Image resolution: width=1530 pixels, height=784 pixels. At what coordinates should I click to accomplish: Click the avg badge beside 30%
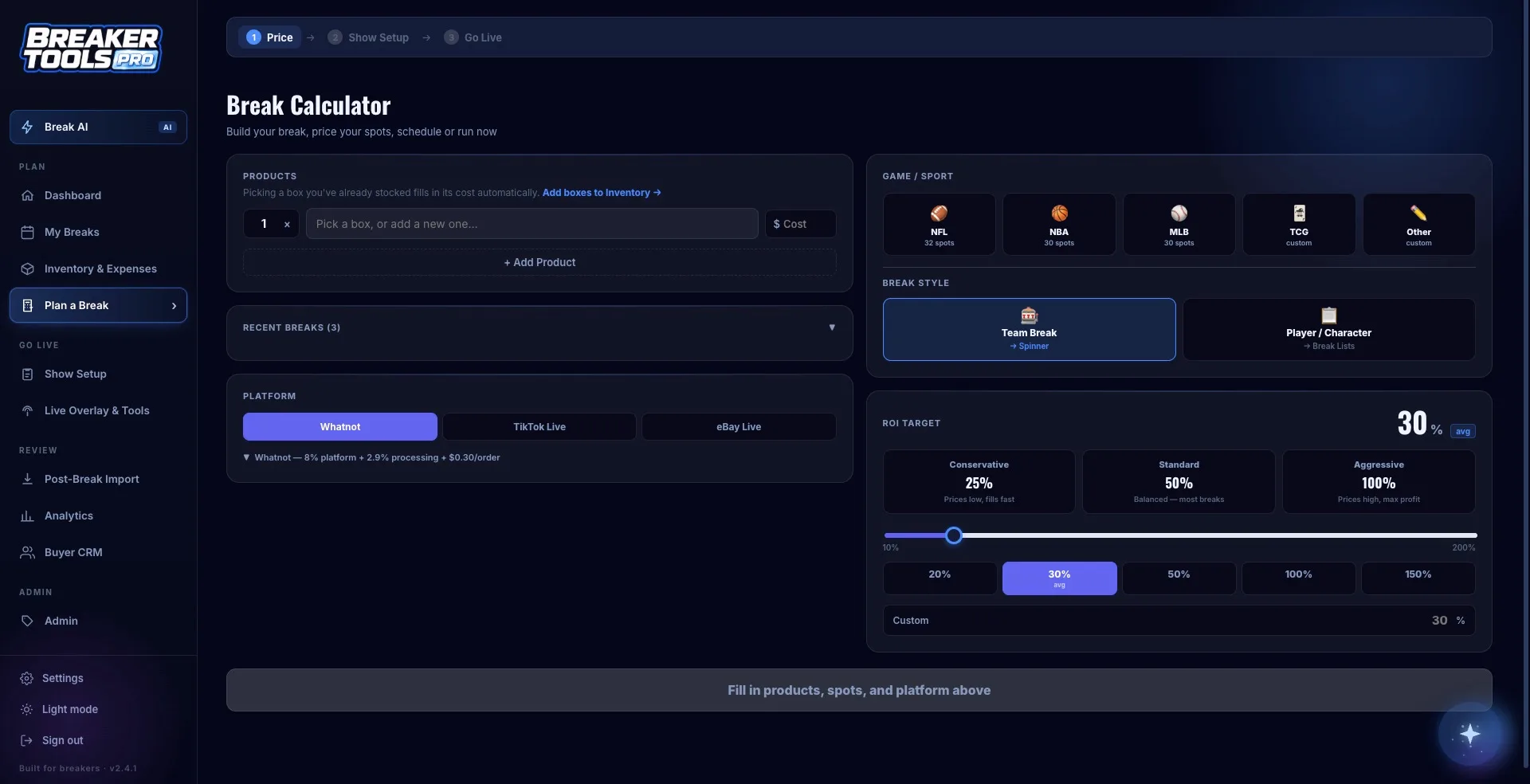(1463, 431)
